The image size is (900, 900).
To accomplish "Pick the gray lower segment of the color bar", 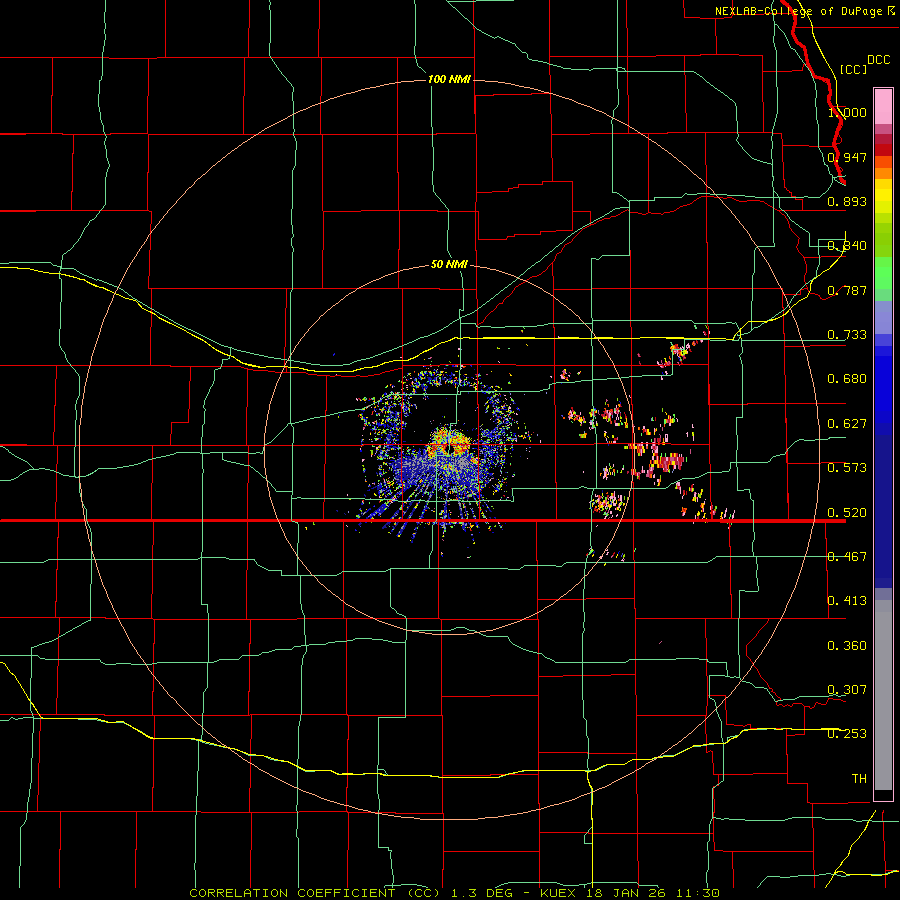I will [x=883, y=695].
